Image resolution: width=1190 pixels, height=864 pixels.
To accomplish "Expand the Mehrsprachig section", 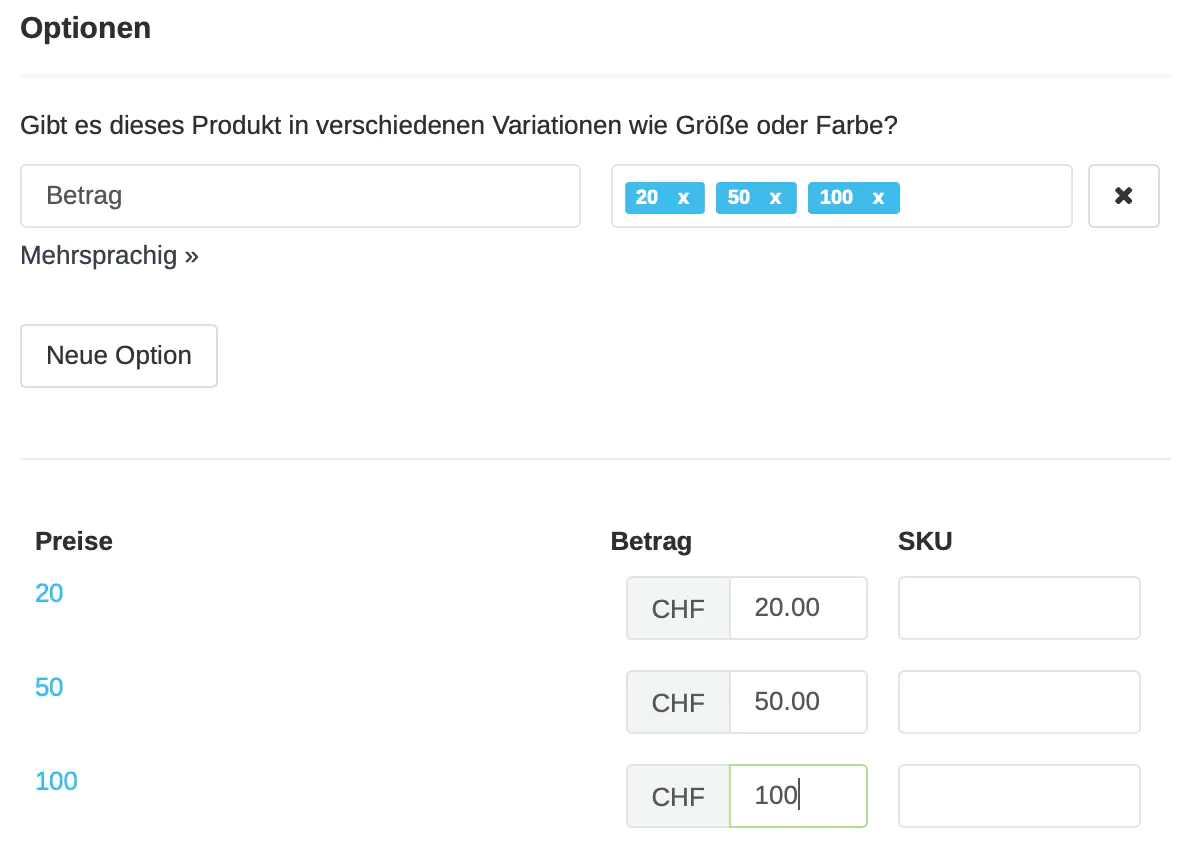I will (109, 256).
